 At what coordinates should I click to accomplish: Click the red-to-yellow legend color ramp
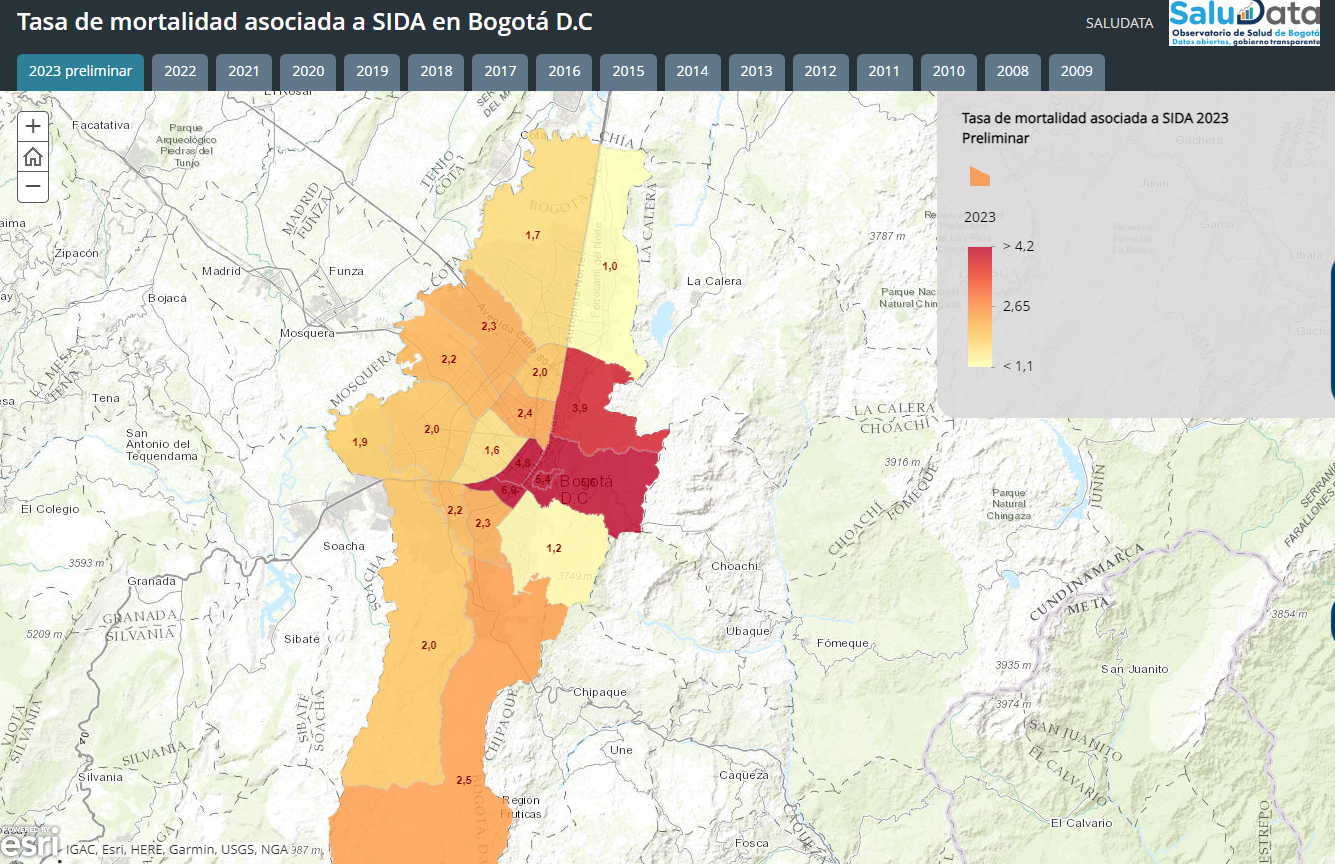pyautogui.click(x=980, y=307)
